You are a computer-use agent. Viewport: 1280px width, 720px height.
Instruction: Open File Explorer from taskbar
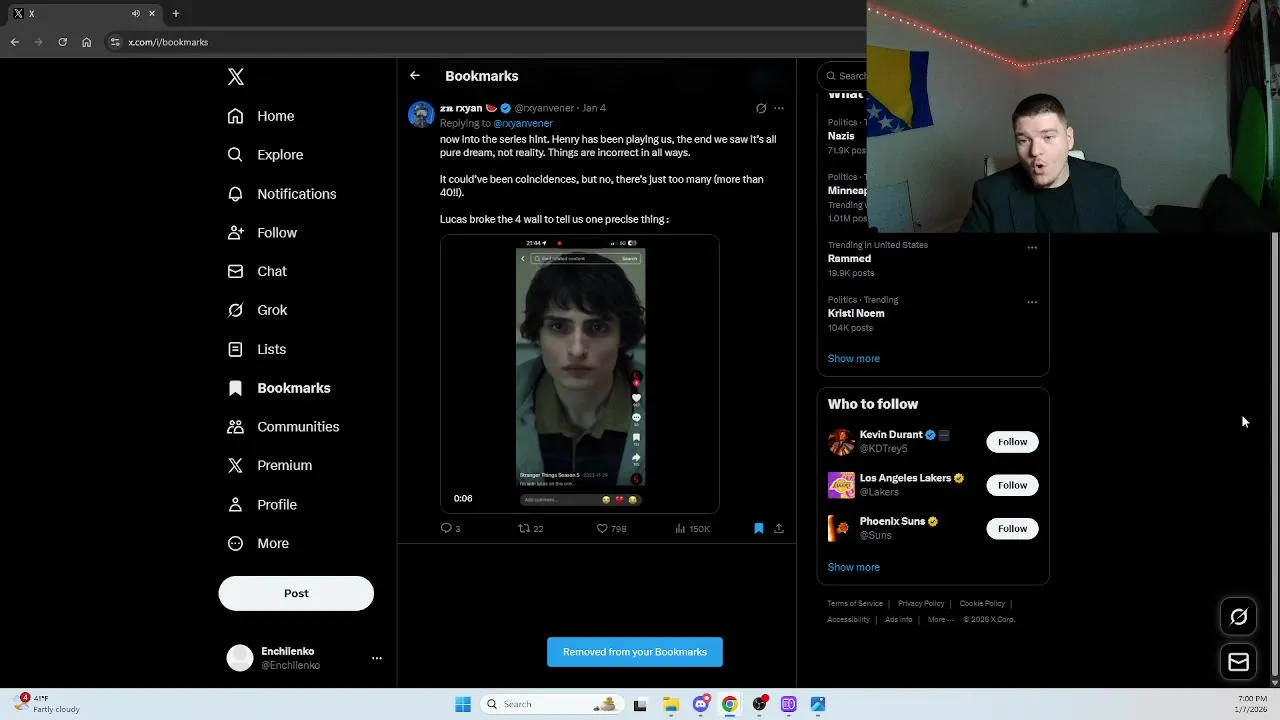point(671,704)
